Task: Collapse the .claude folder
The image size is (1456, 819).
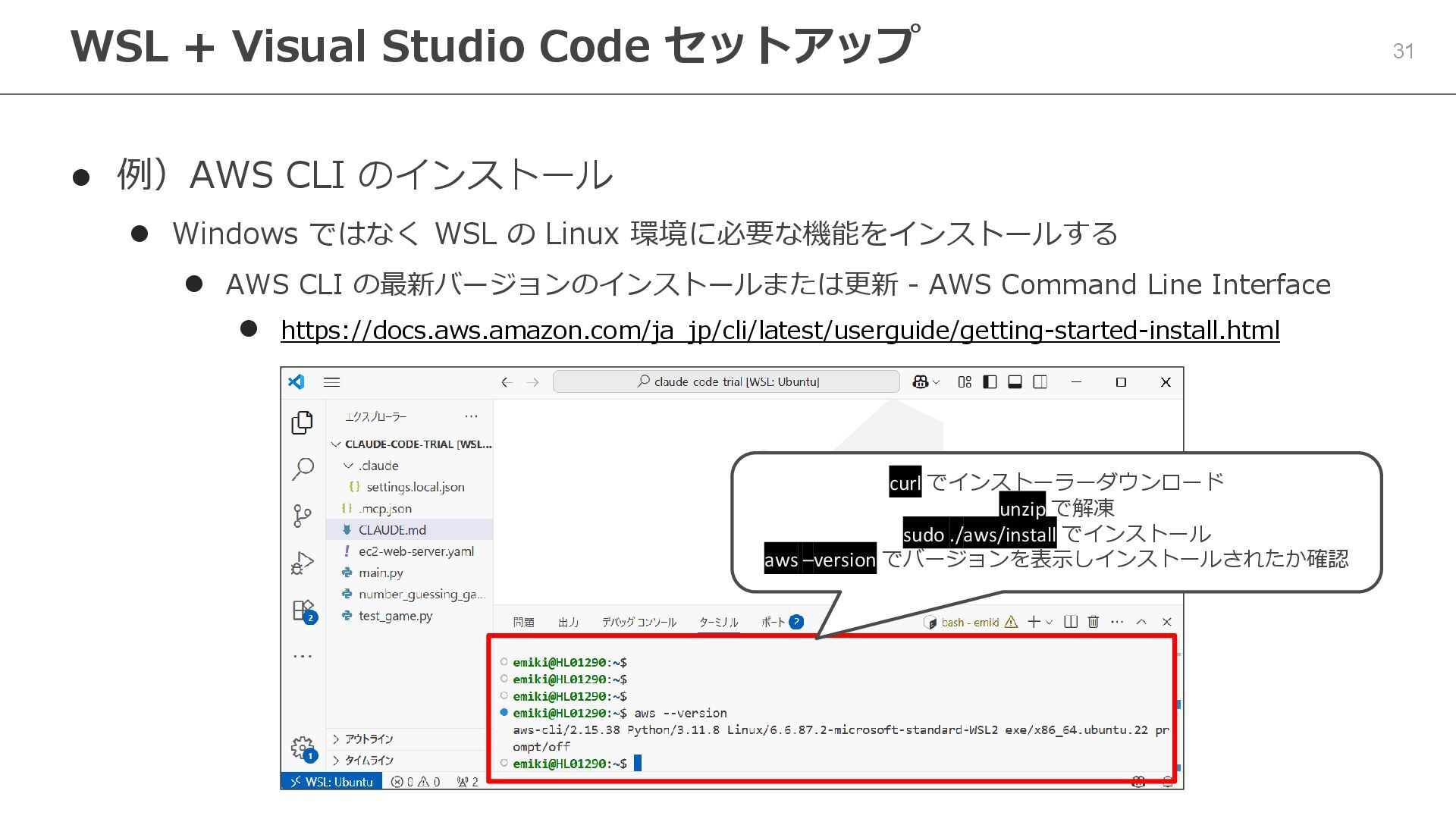Action: click(409, 466)
